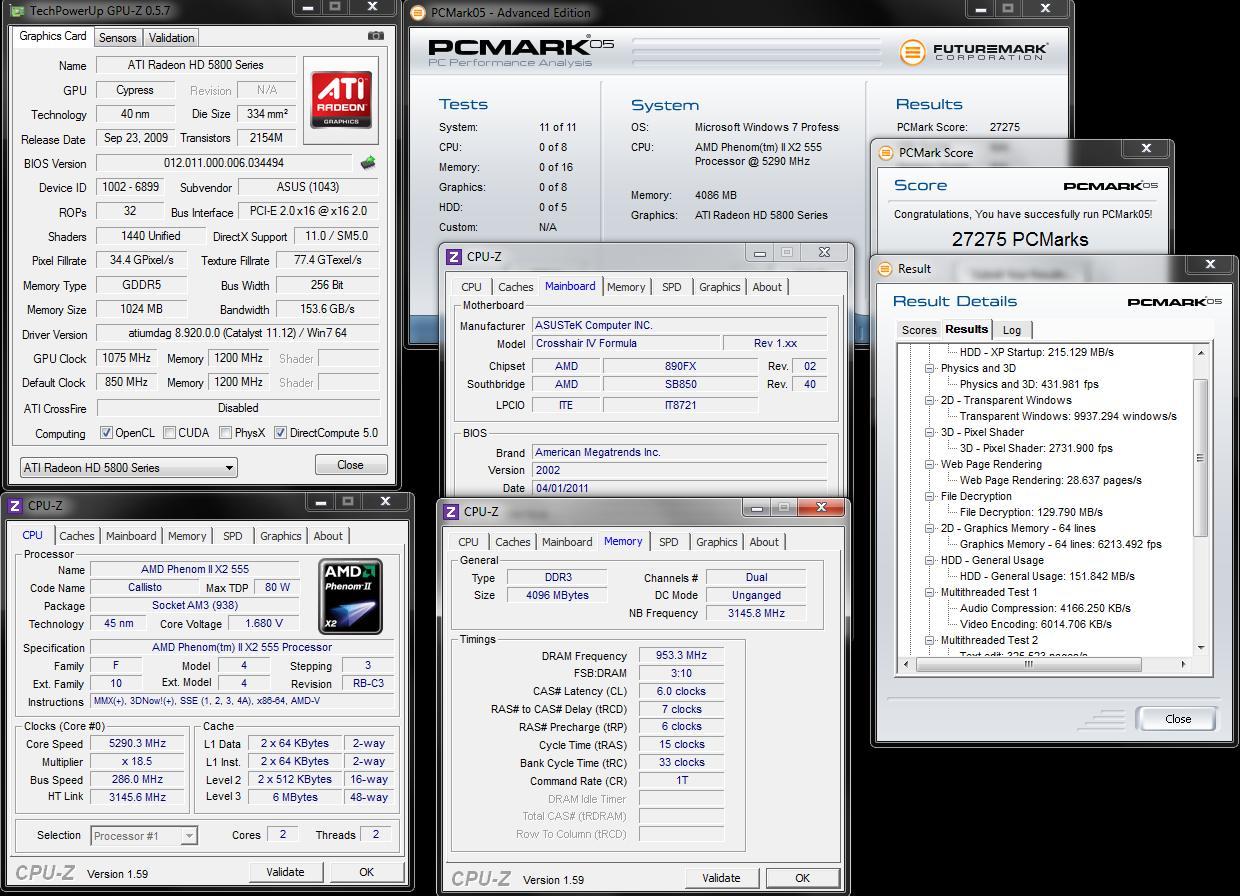Viewport: 1240px width, 896px height.
Task: Click the Result window title icon
Action: coord(885,269)
